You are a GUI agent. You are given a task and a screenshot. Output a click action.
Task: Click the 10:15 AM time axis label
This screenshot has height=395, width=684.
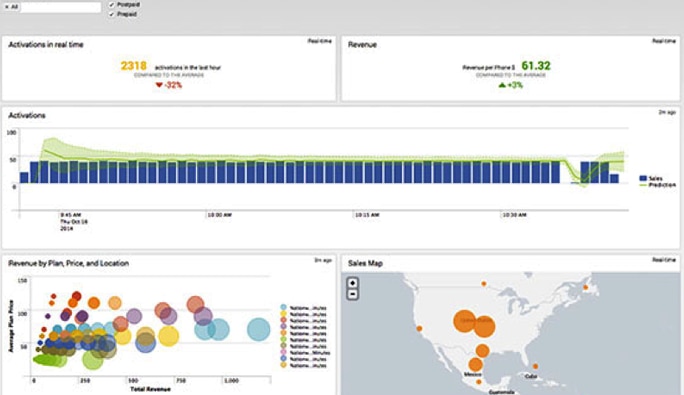(367, 215)
